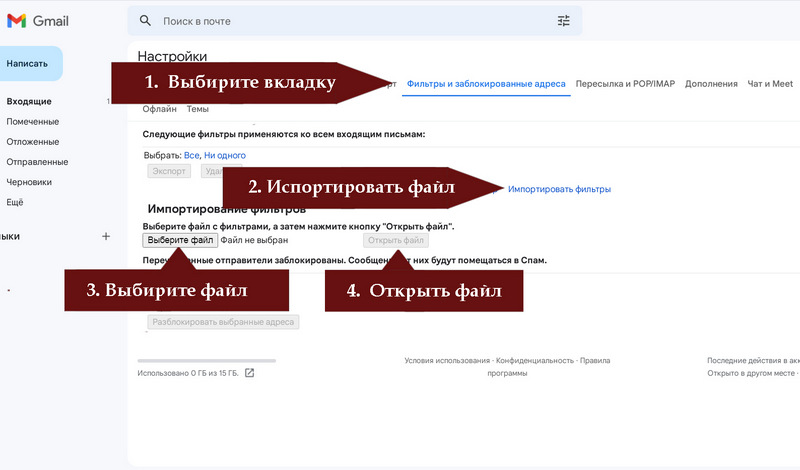Create new label with plus icon
Viewport: 800px width, 470px height.
click(x=106, y=236)
